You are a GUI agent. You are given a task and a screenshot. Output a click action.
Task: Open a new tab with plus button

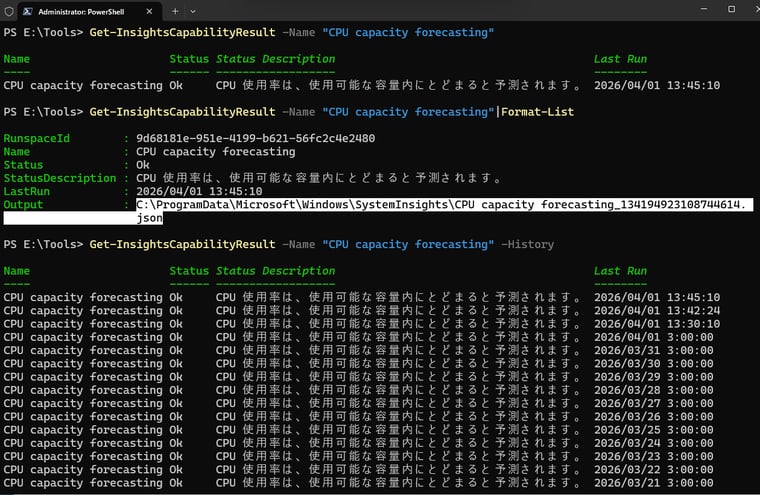tap(175, 11)
